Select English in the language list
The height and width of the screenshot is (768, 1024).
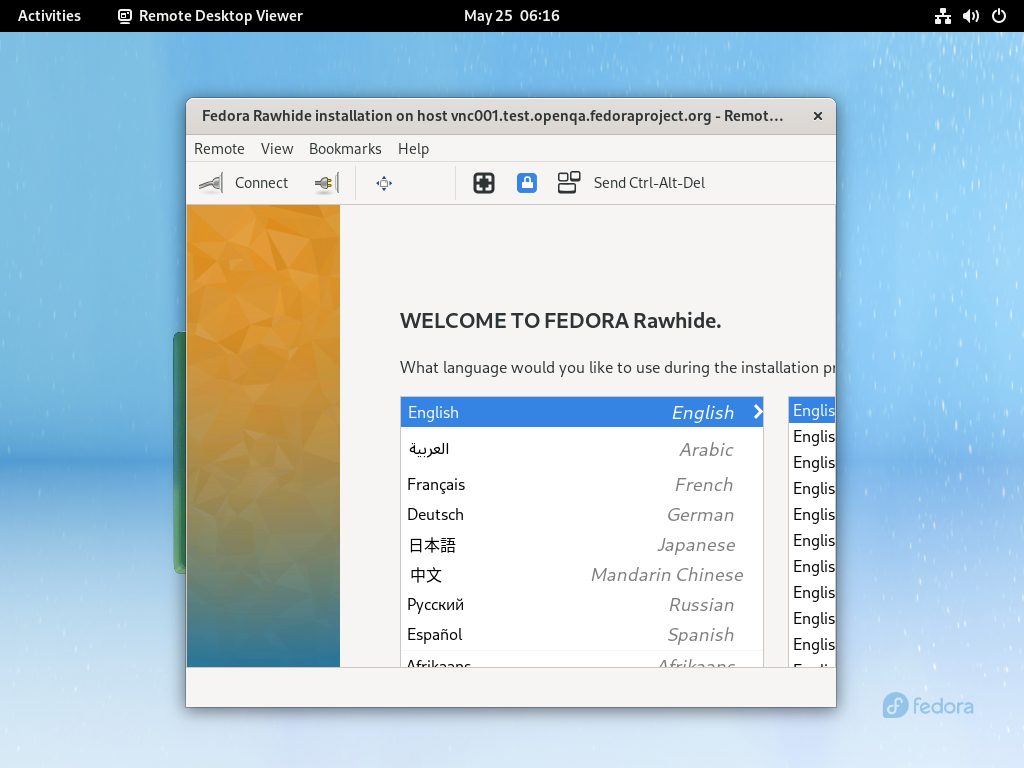582,412
